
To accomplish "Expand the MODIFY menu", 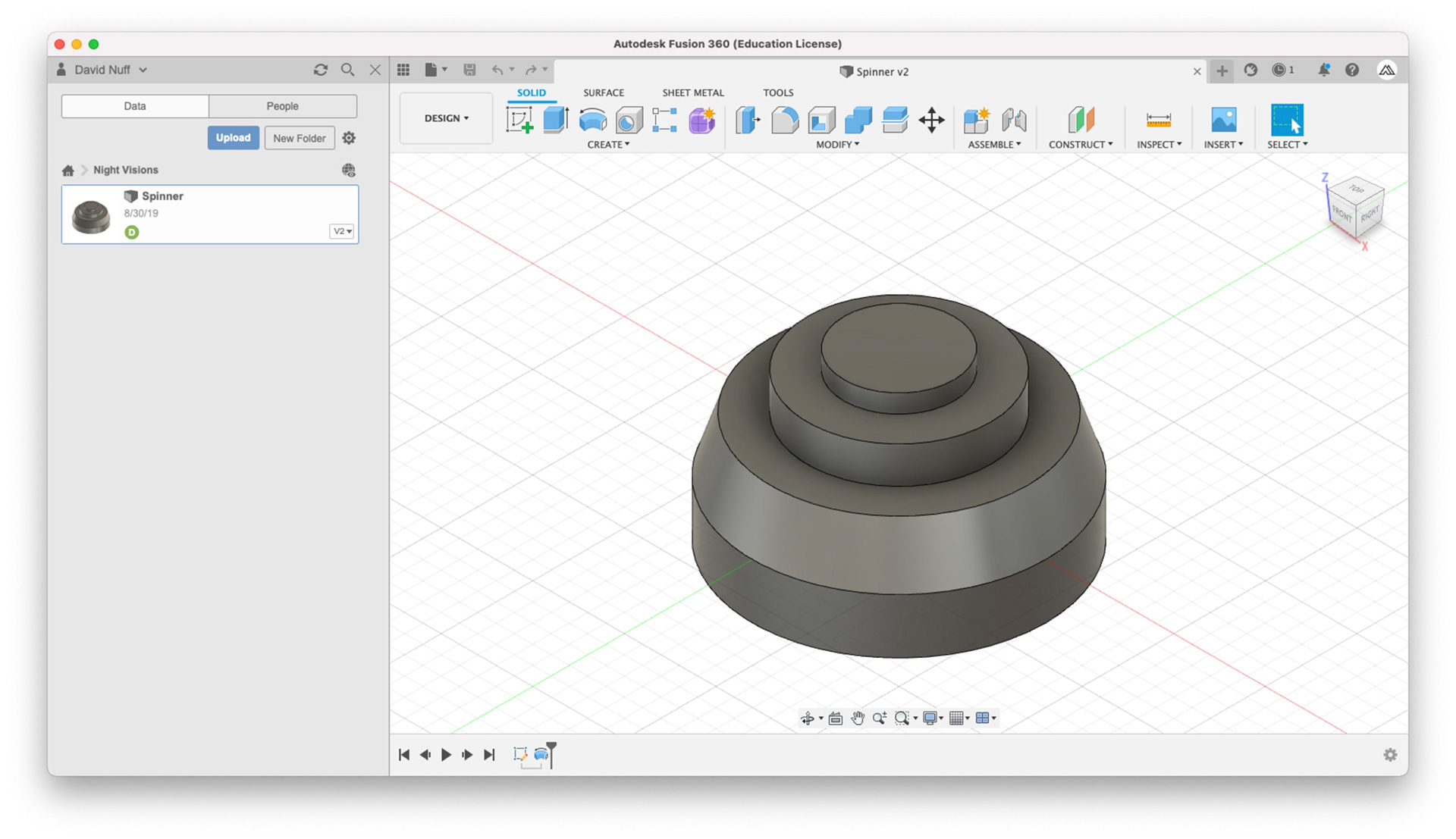I will [x=838, y=145].
